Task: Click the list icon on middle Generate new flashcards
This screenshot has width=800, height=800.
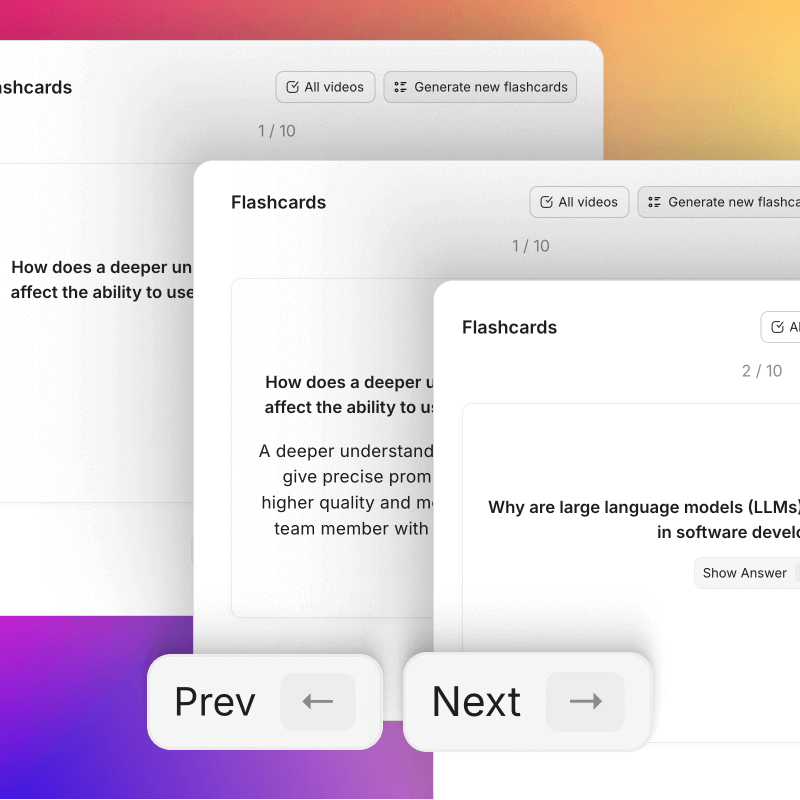Action: [653, 202]
